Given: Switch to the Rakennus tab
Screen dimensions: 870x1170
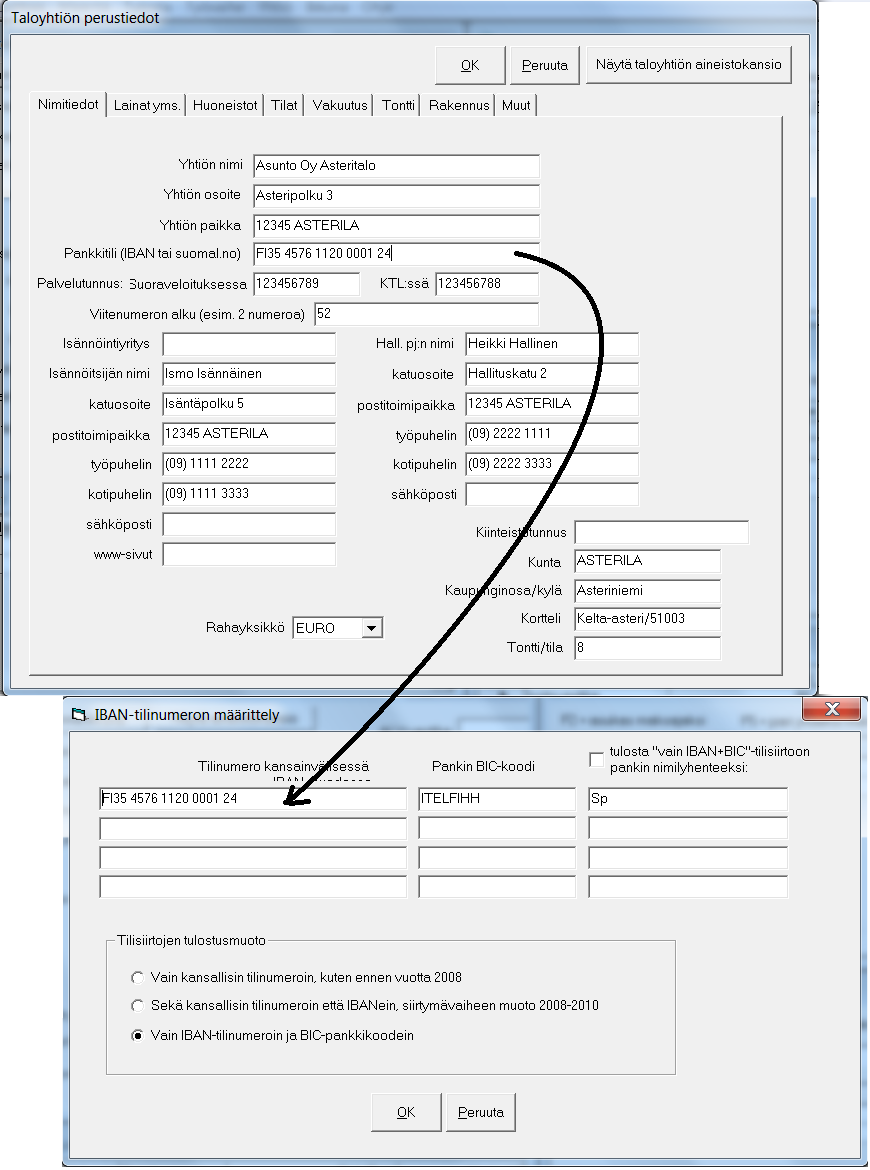Looking at the screenshot, I should tap(459, 106).
